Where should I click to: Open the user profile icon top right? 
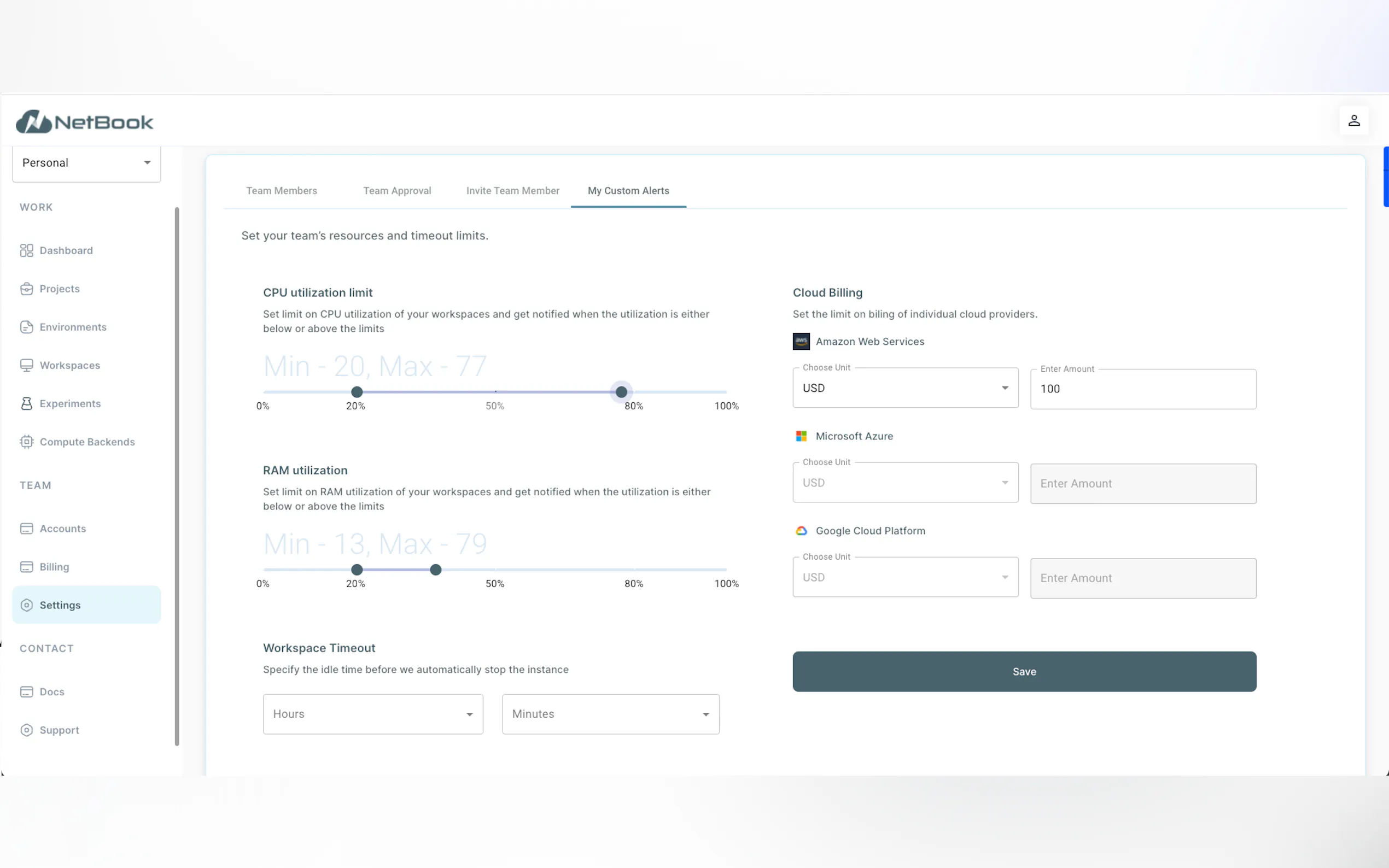coord(1353,121)
